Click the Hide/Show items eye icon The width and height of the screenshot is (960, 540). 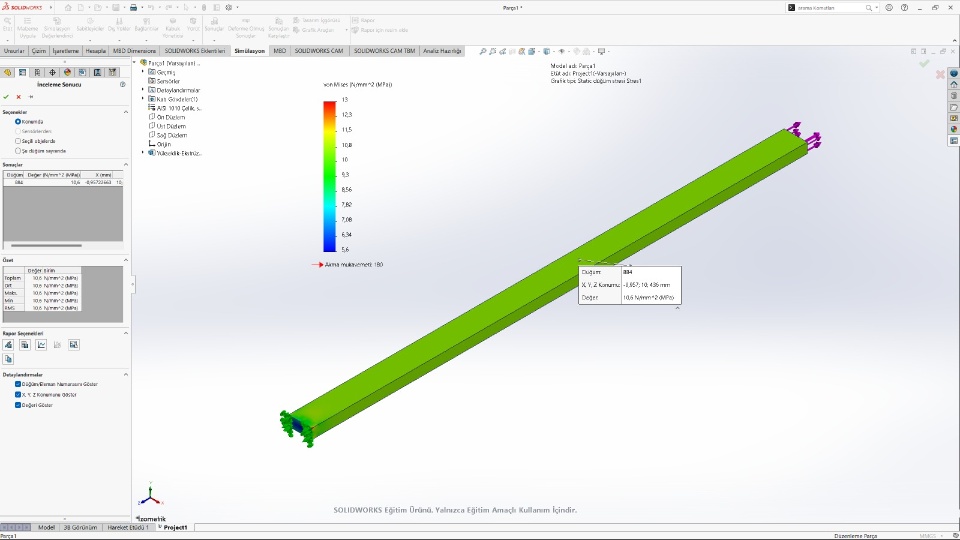[x=561, y=51]
